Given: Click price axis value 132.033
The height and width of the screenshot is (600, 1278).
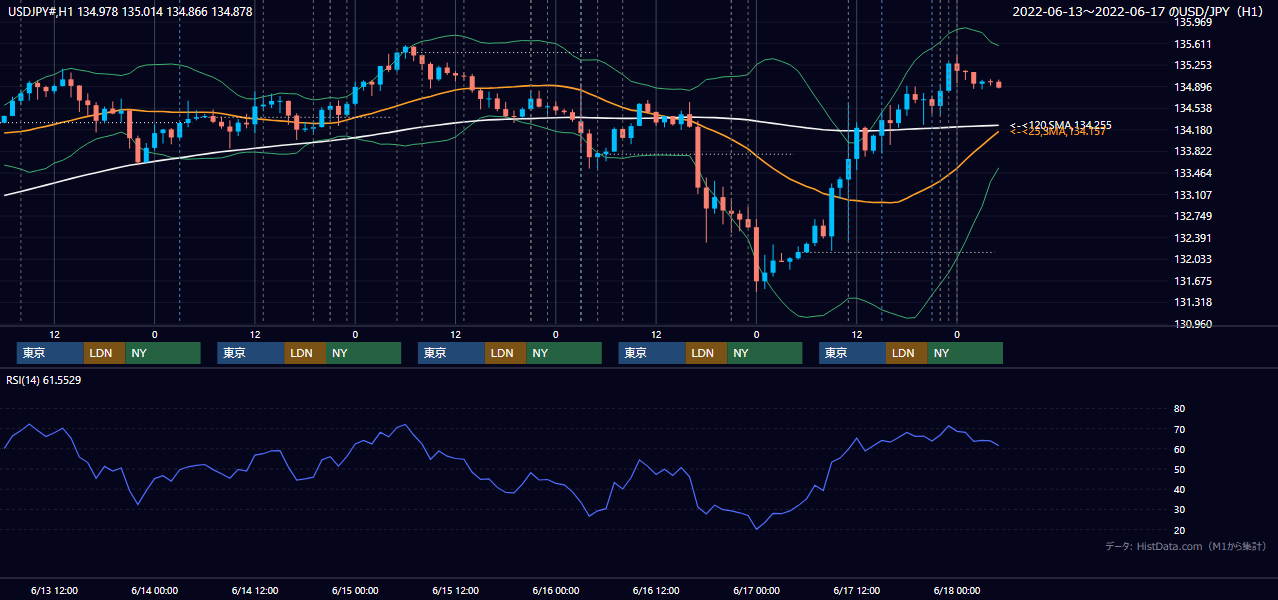Looking at the screenshot, I should coord(1194,259).
